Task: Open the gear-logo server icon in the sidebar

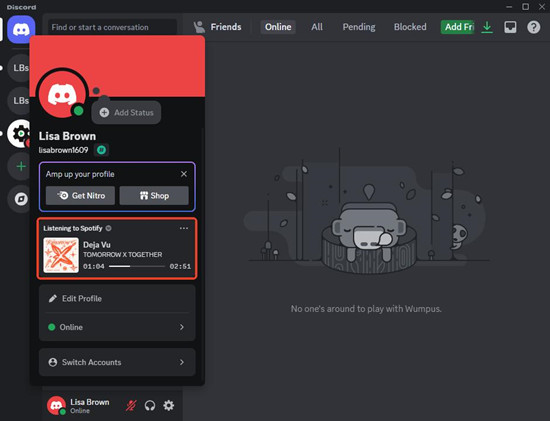Action: (x=20, y=133)
